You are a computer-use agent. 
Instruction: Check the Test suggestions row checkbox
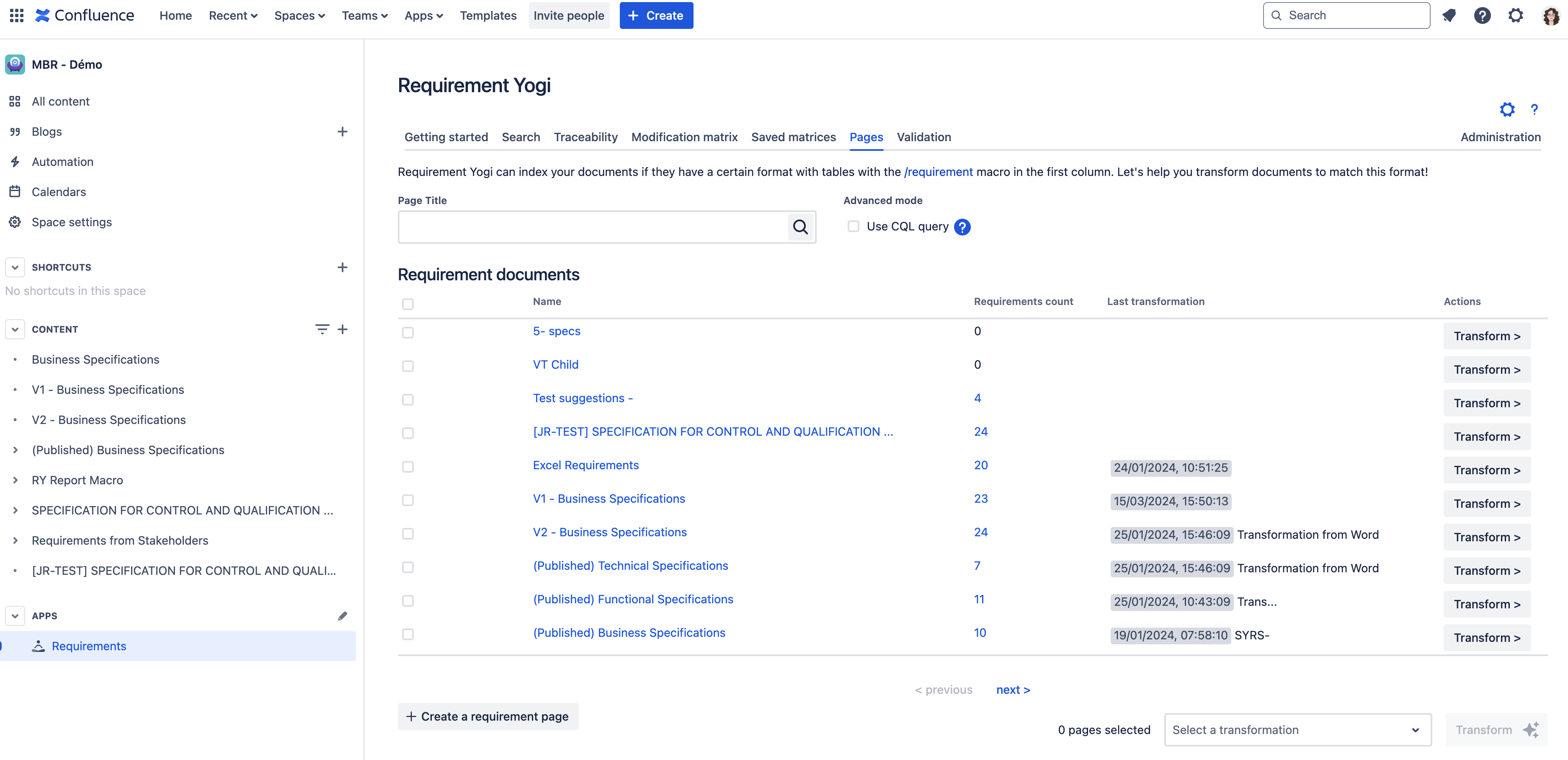point(407,400)
